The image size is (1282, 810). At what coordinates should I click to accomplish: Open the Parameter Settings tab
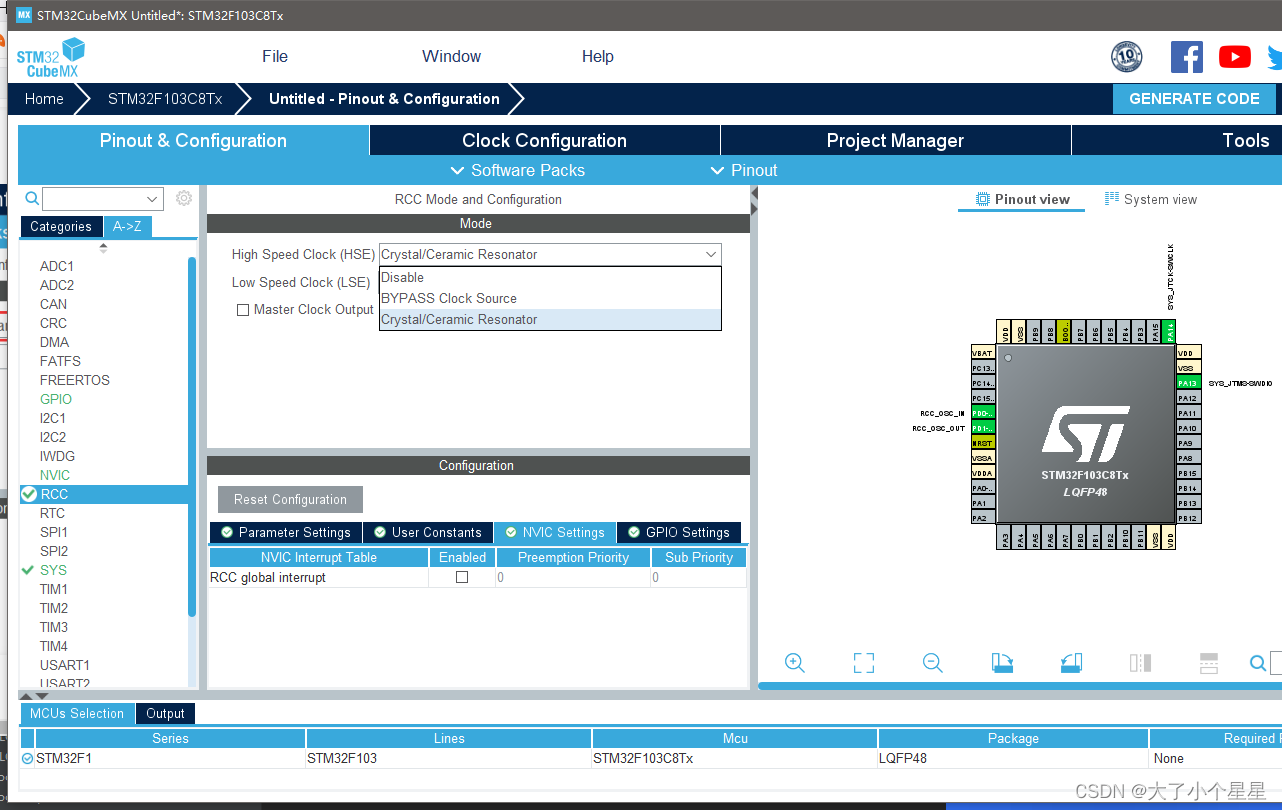pos(286,532)
